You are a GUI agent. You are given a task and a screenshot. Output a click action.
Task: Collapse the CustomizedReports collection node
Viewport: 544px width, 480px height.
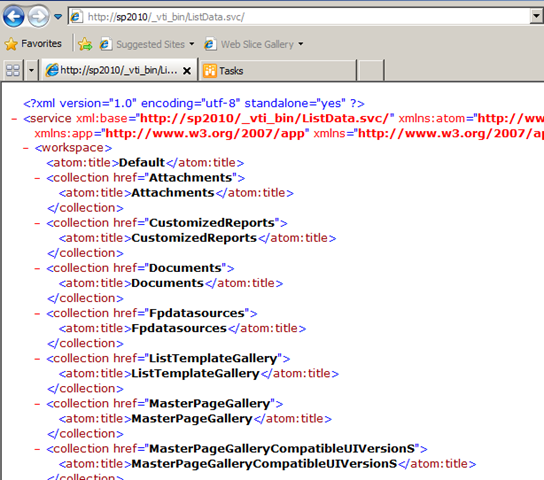pyautogui.click(x=37, y=223)
